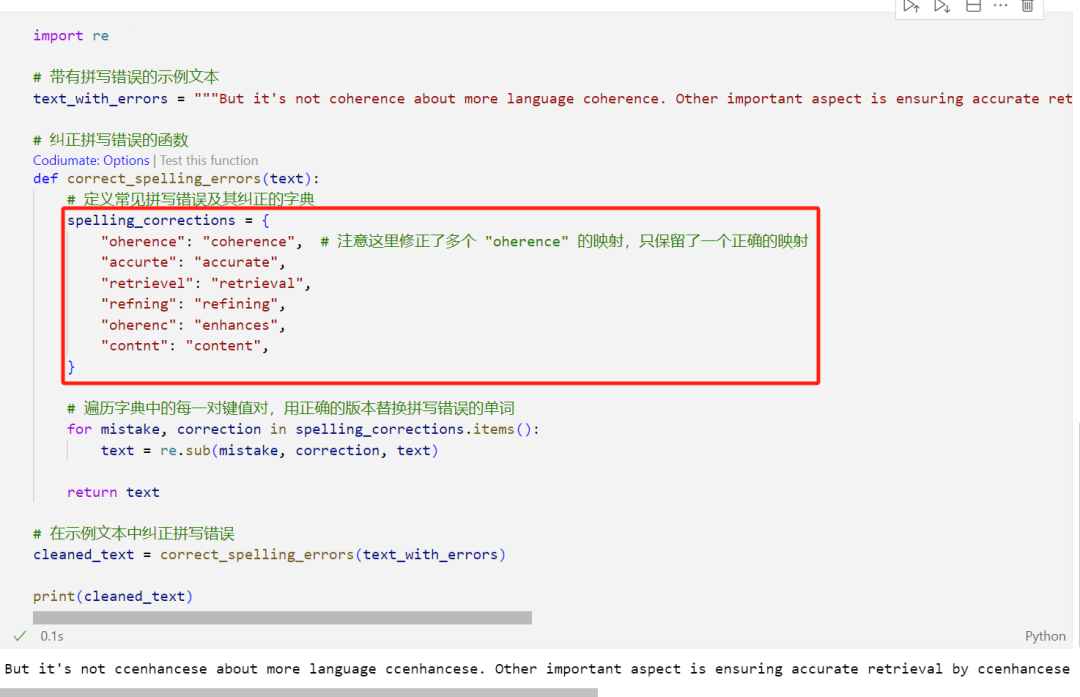This screenshot has width=1080, height=697.
Task: Delete the cell via trash icon
Action: [x=1027, y=6]
